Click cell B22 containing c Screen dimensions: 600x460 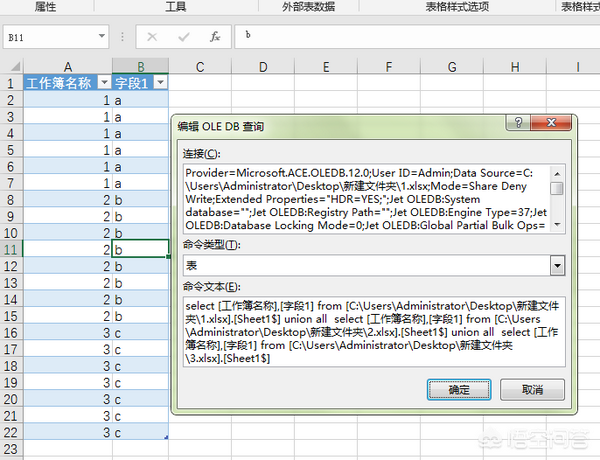tap(140, 432)
